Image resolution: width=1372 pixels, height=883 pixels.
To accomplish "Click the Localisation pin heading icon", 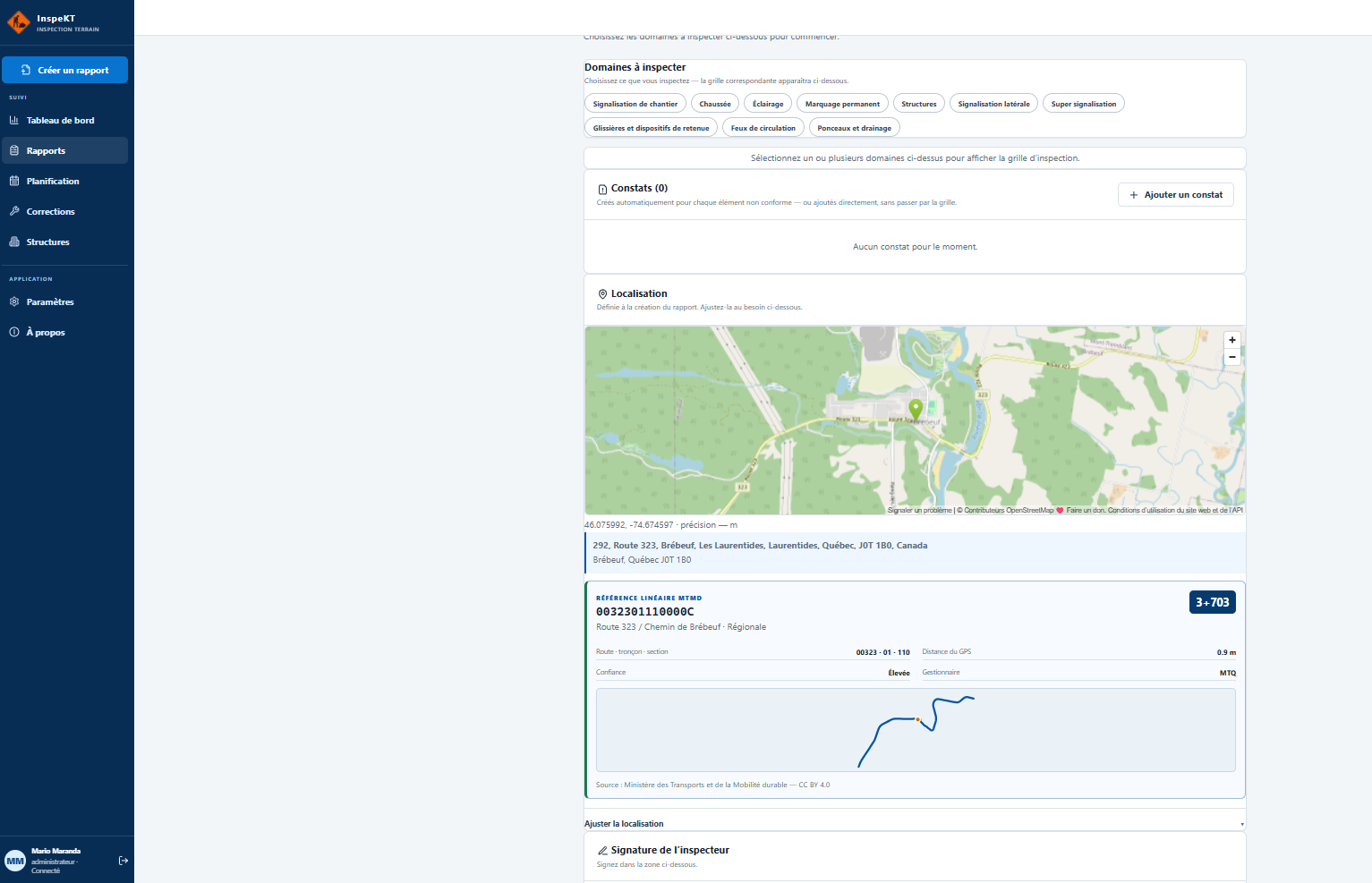I will [602, 293].
